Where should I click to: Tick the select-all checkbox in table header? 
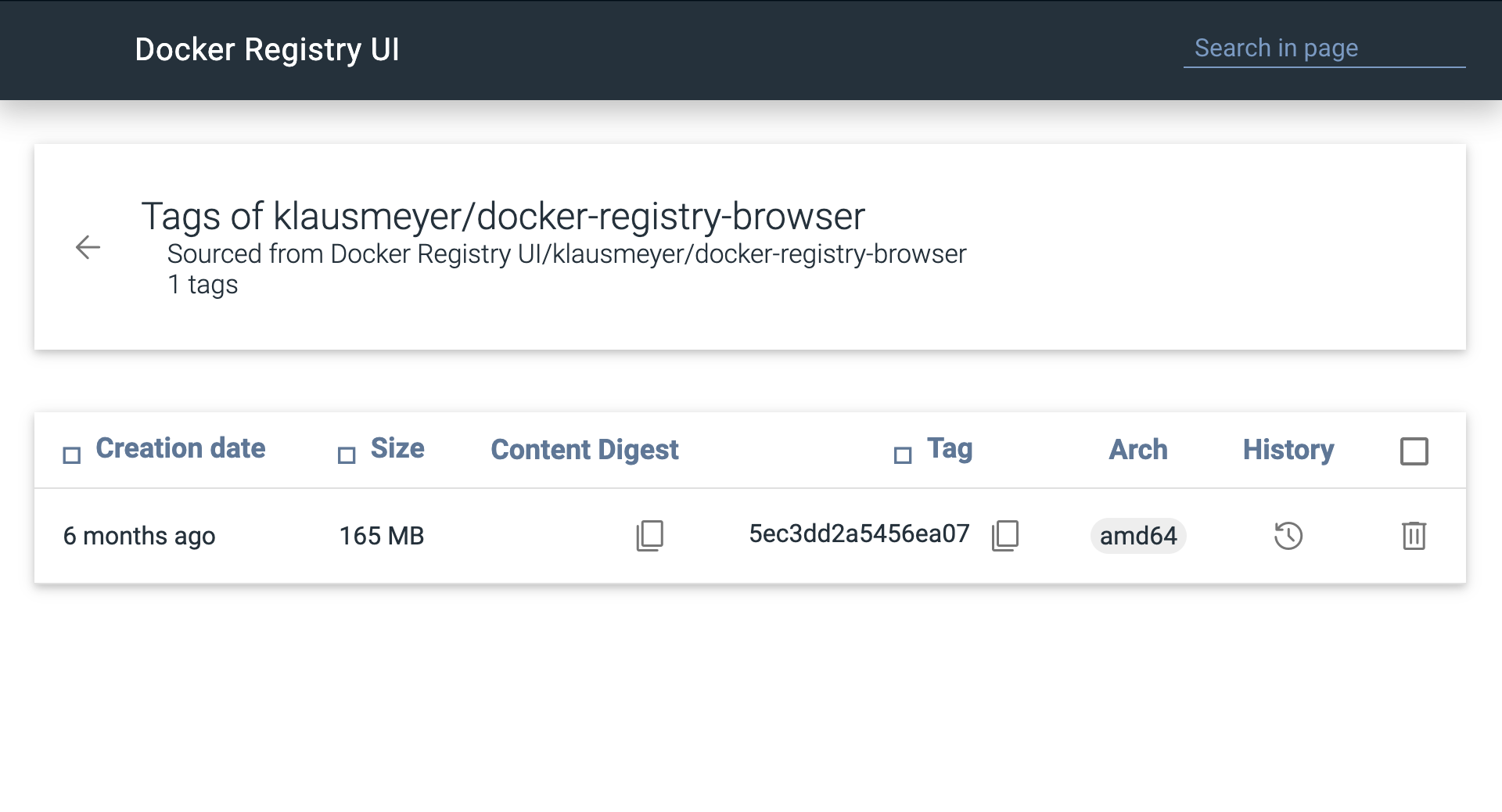(1414, 451)
